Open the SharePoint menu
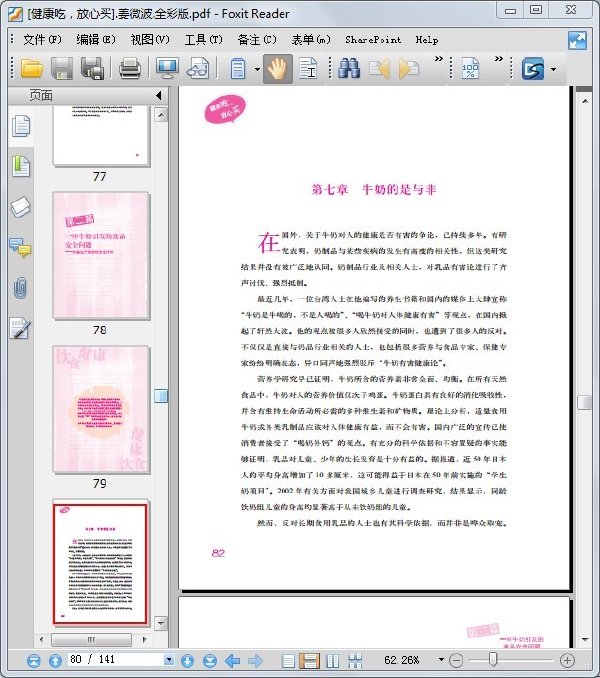 [373, 40]
